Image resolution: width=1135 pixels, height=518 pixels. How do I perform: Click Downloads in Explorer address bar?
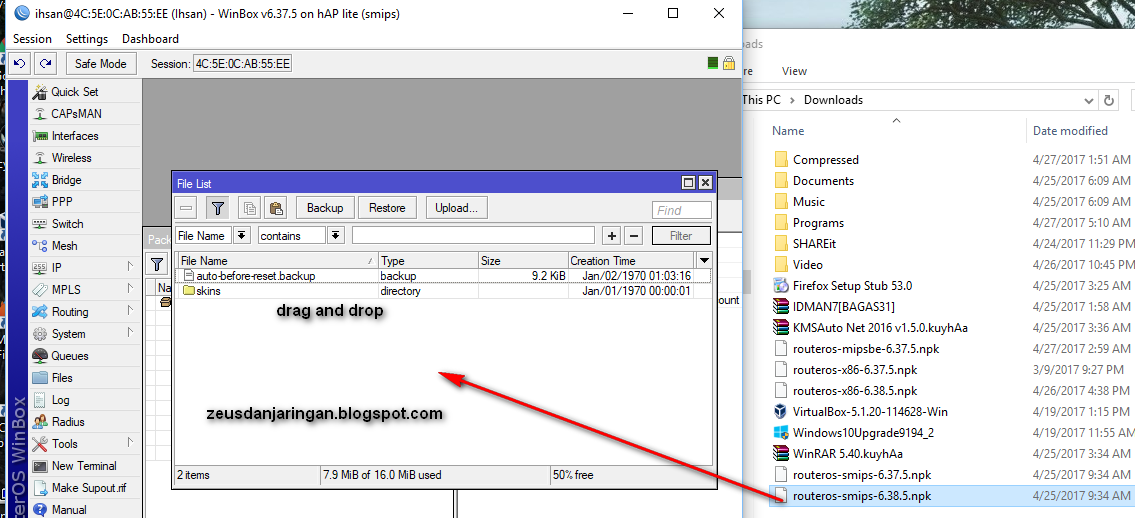(833, 100)
